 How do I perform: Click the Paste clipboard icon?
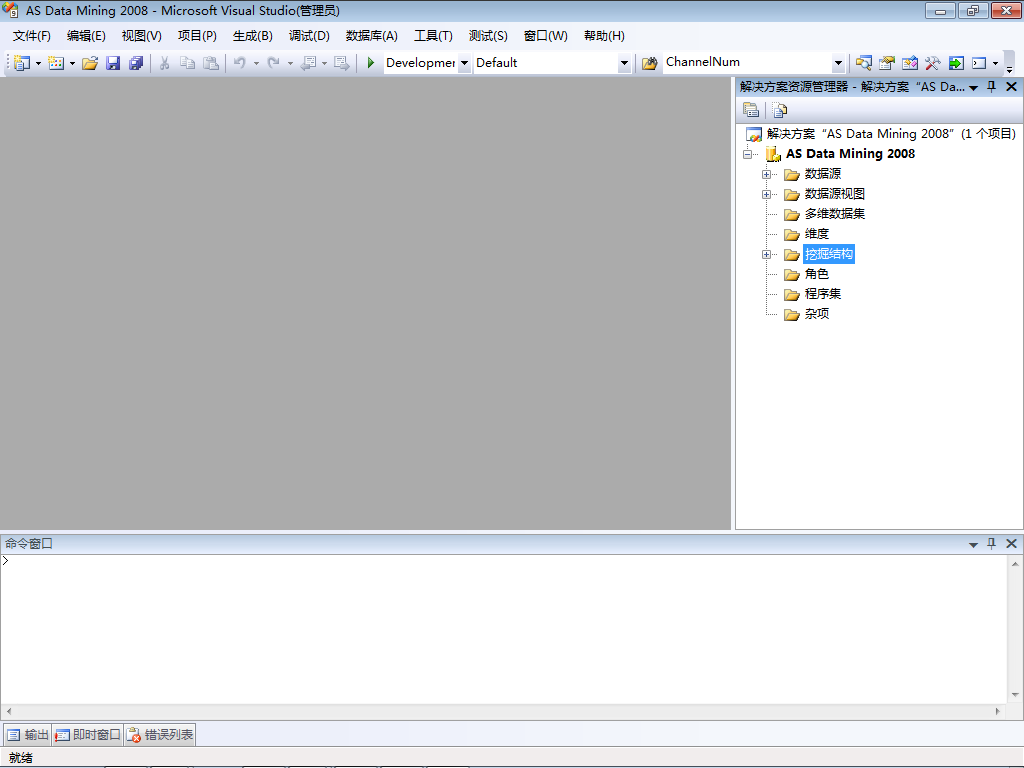coord(210,63)
